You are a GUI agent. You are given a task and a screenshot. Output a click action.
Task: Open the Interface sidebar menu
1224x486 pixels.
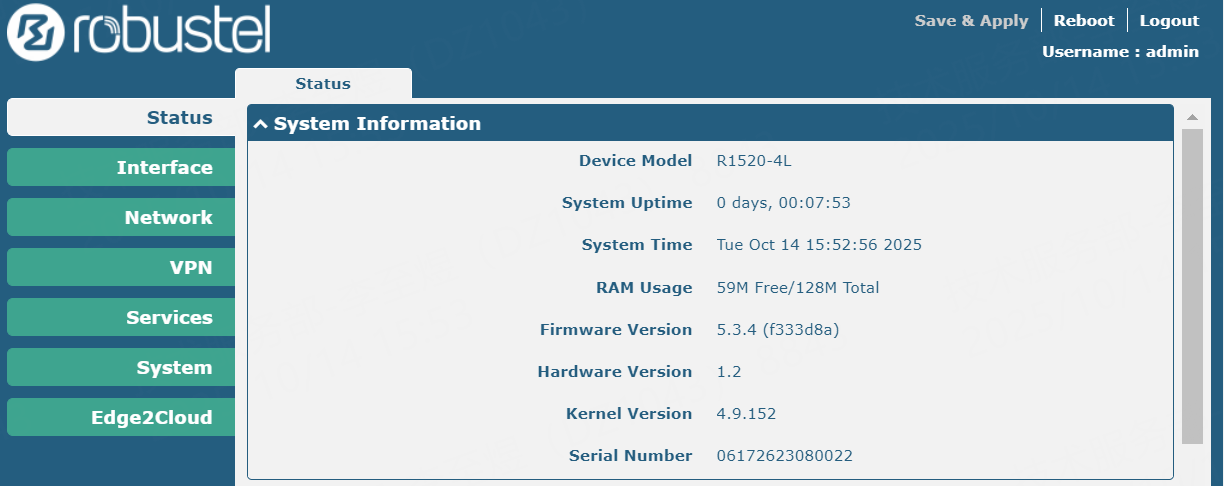(122, 167)
